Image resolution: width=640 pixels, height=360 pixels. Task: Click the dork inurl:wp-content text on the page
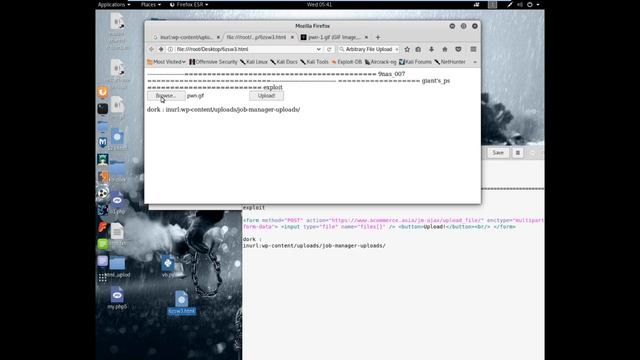point(224,109)
